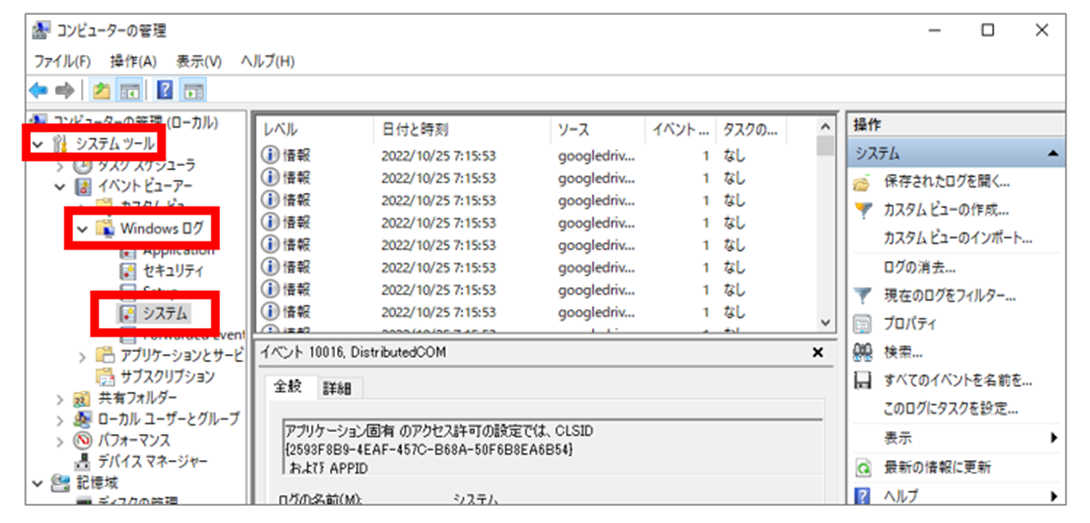Click the 記憶域 storage icon
Viewport: 1090px width, 523px height.
[x=60, y=483]
